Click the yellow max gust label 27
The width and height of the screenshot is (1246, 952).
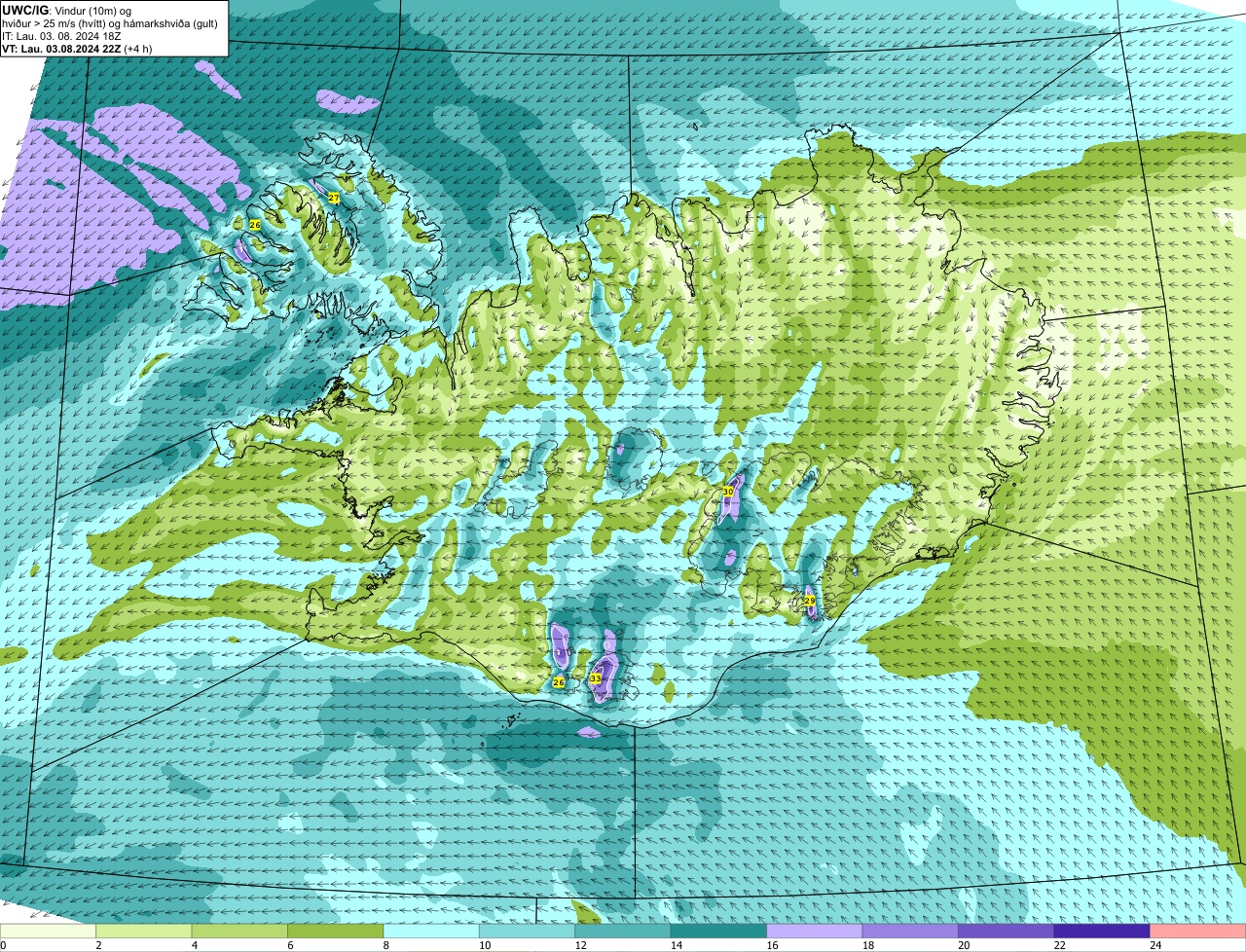click(x=334, y=198)
